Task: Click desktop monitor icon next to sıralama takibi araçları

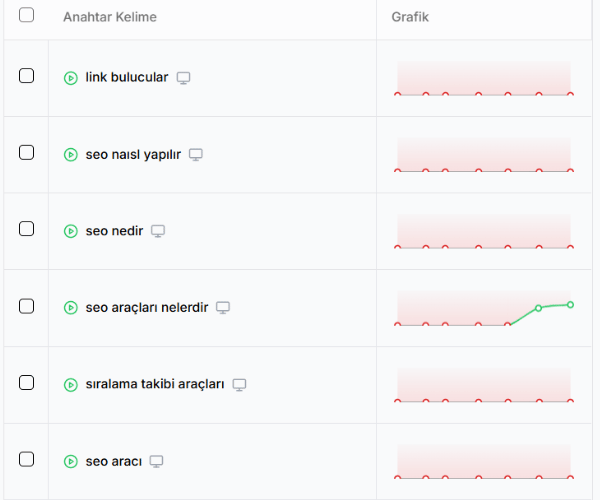Action: pyautogui.click(x=239, y=384)
